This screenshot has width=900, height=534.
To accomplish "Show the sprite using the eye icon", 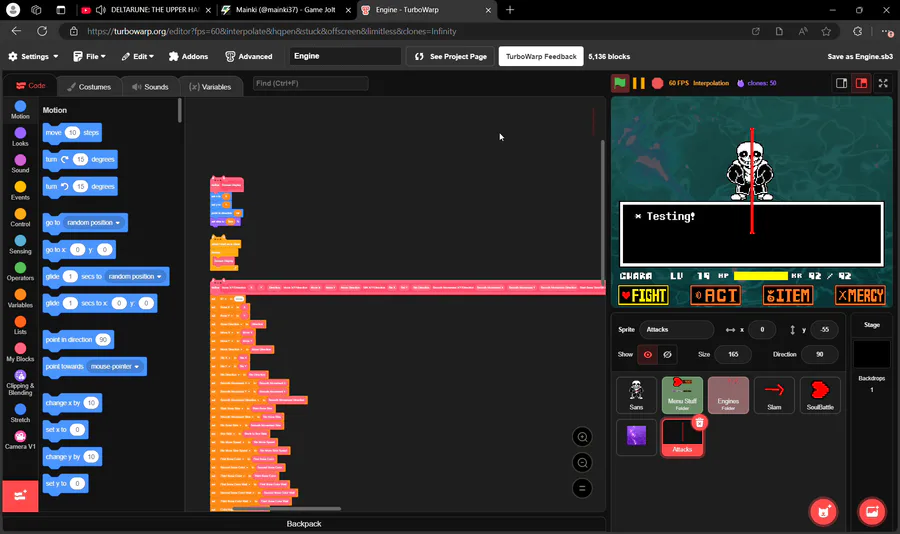I will click(x=647, y=354).
